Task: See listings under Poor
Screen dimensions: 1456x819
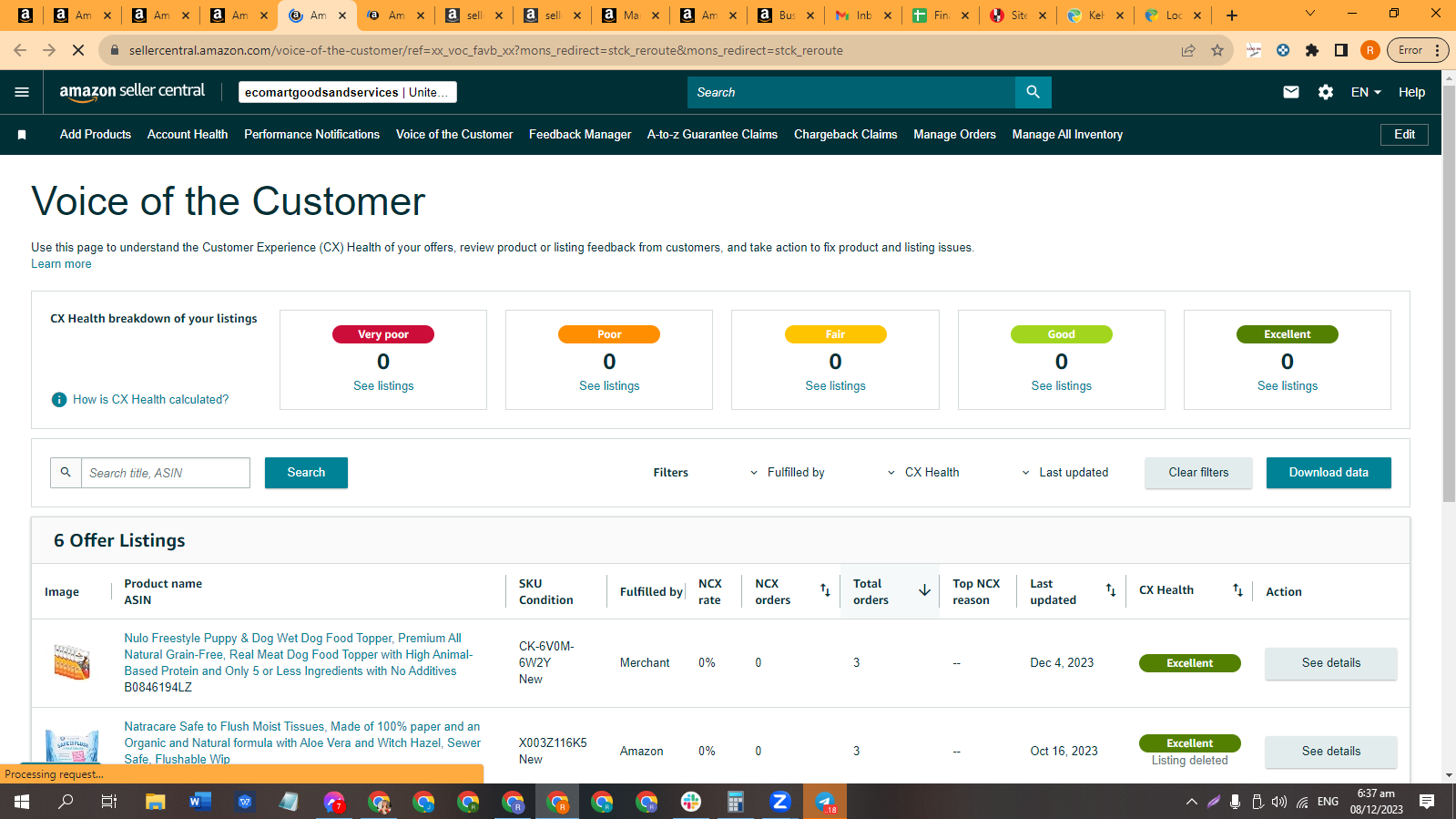Action: (x=609, y=386)
